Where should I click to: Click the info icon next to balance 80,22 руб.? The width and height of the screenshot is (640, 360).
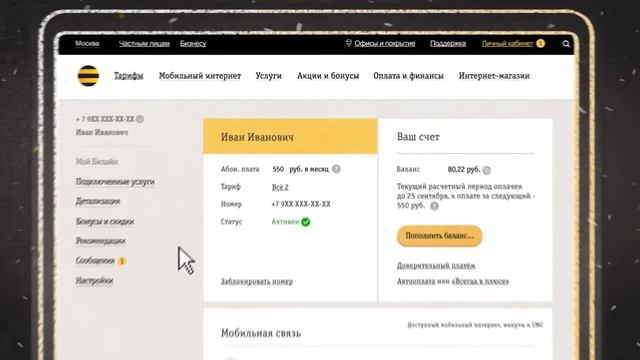[487, 170]
